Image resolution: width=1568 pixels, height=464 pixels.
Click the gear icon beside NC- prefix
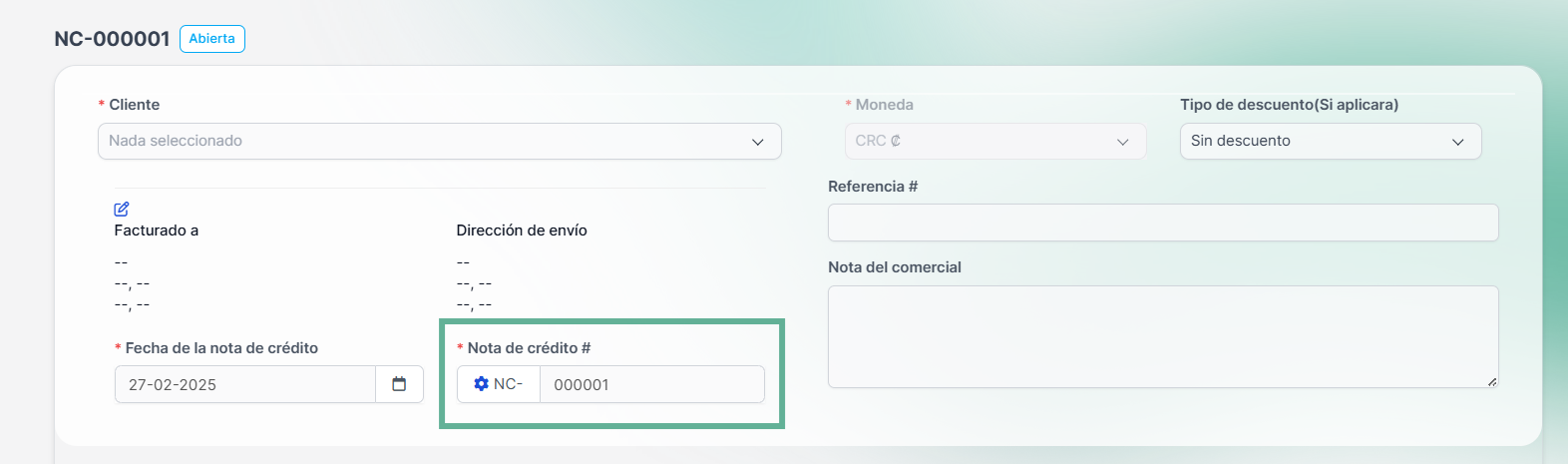point(482,384)
